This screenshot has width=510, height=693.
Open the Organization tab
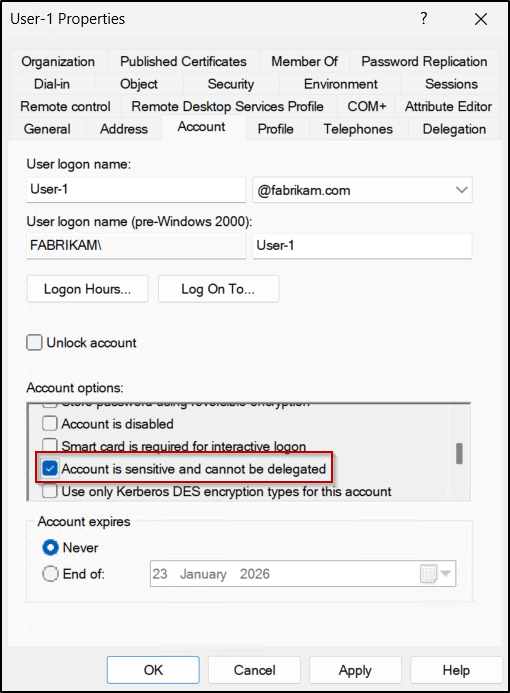coord(58,61)
